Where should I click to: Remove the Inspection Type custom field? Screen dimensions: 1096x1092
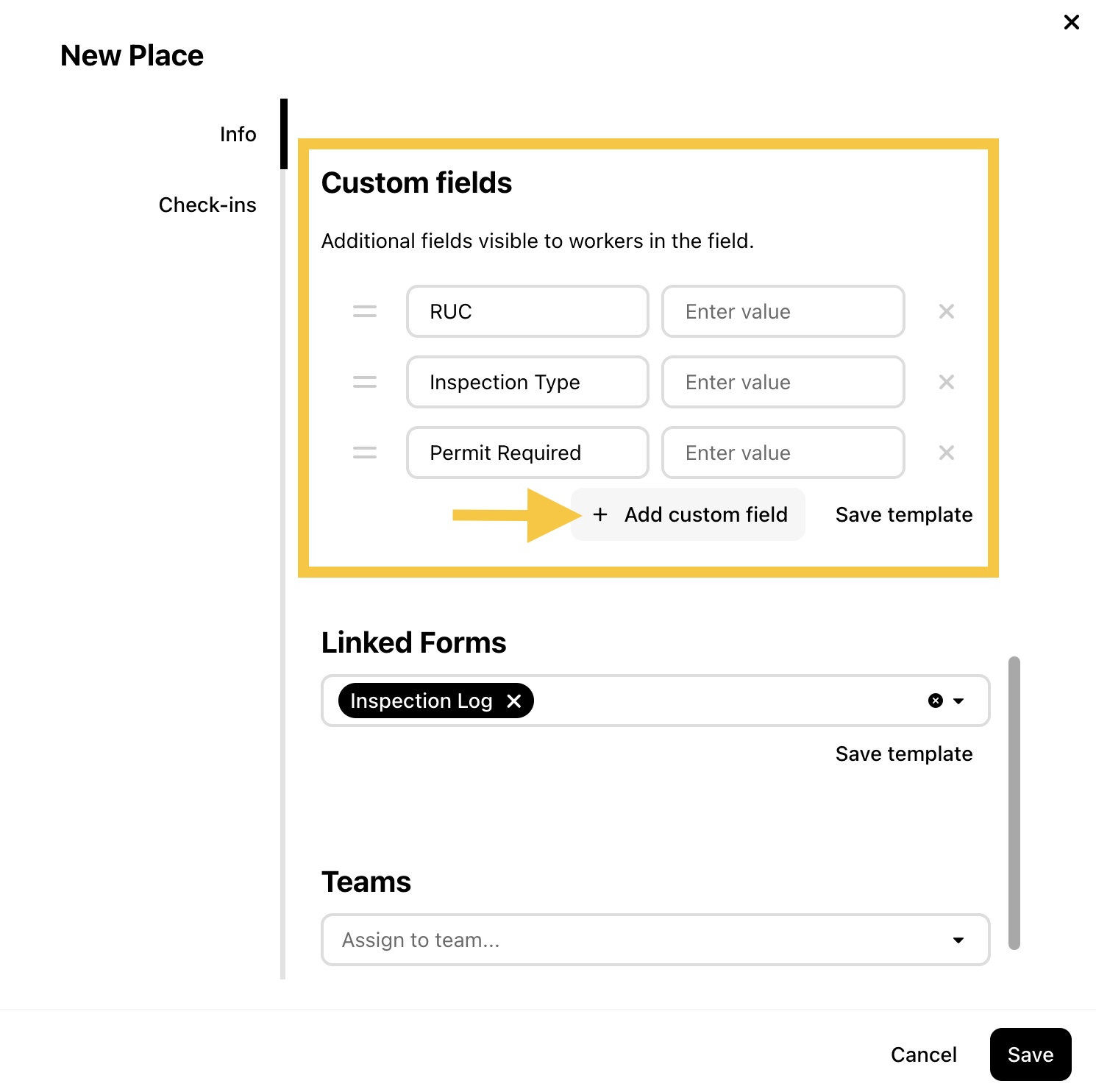click(946, 382)
